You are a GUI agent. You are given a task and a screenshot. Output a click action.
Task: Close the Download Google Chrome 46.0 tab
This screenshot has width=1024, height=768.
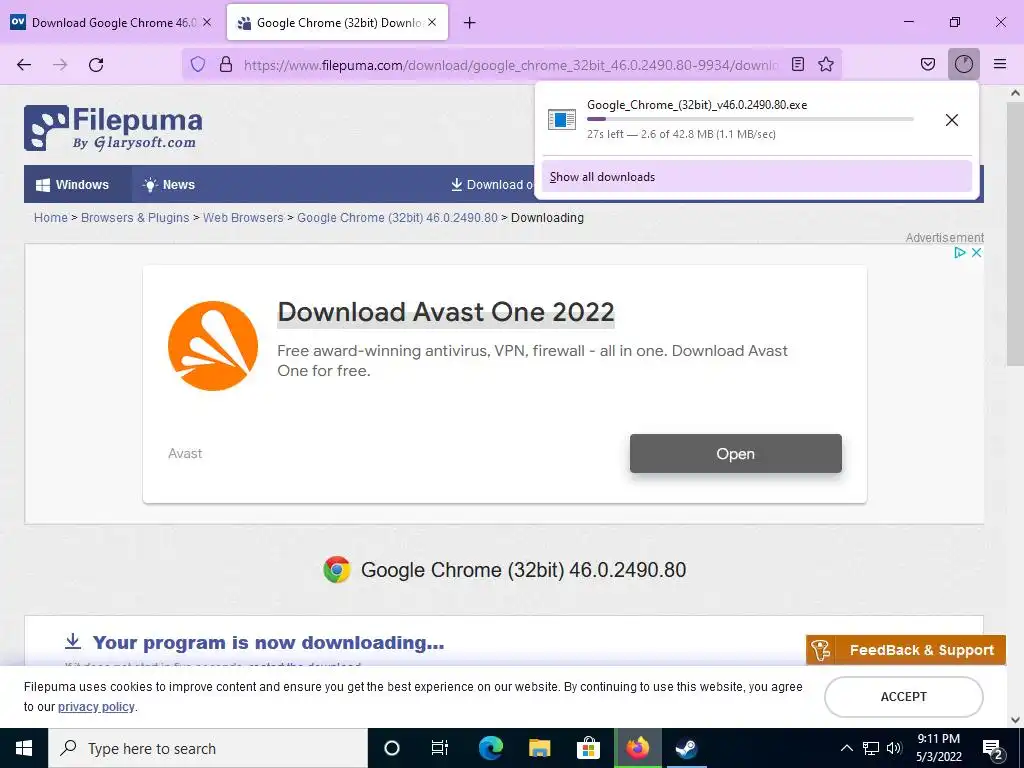point(207,22)
